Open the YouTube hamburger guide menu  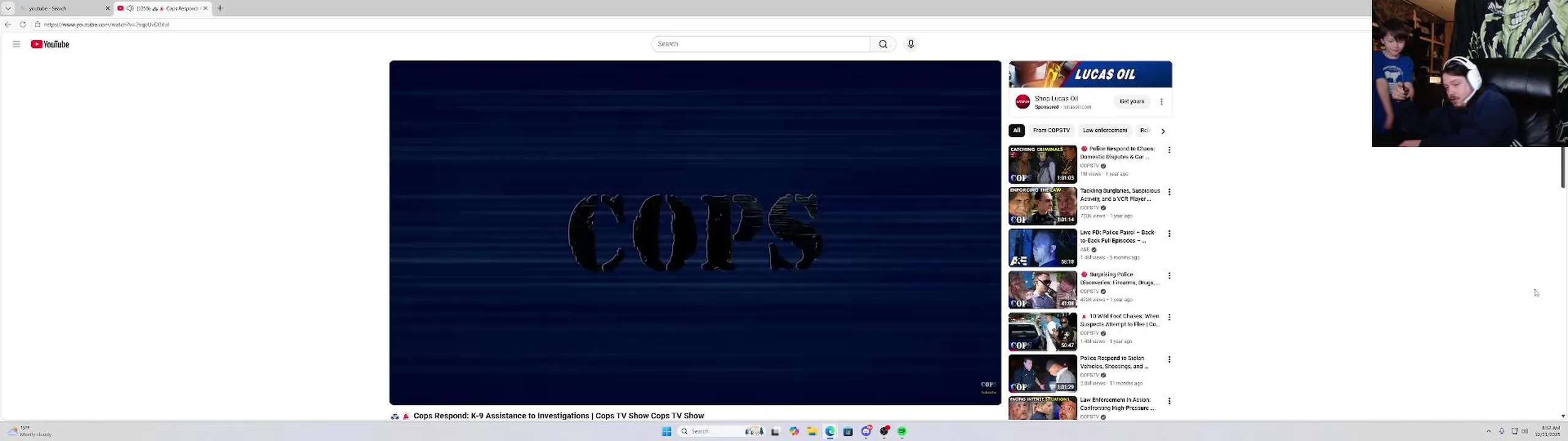point(17,44)
